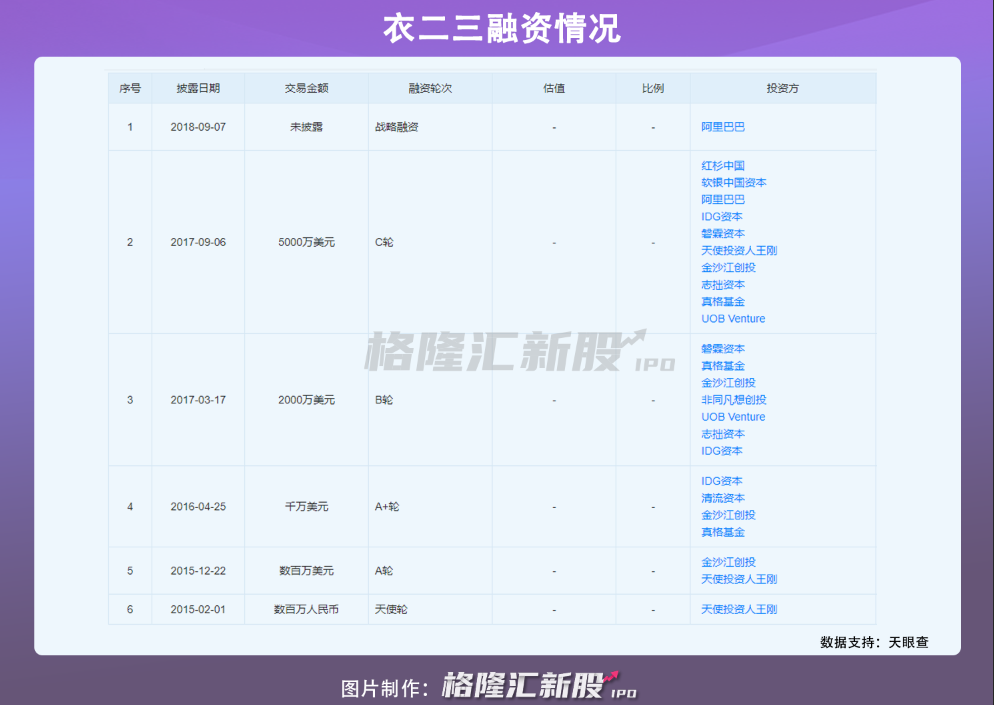The image size is (994, 705).
Task: Open 金沙江创投 link in the A+轮 row
Action: [728, 515]
